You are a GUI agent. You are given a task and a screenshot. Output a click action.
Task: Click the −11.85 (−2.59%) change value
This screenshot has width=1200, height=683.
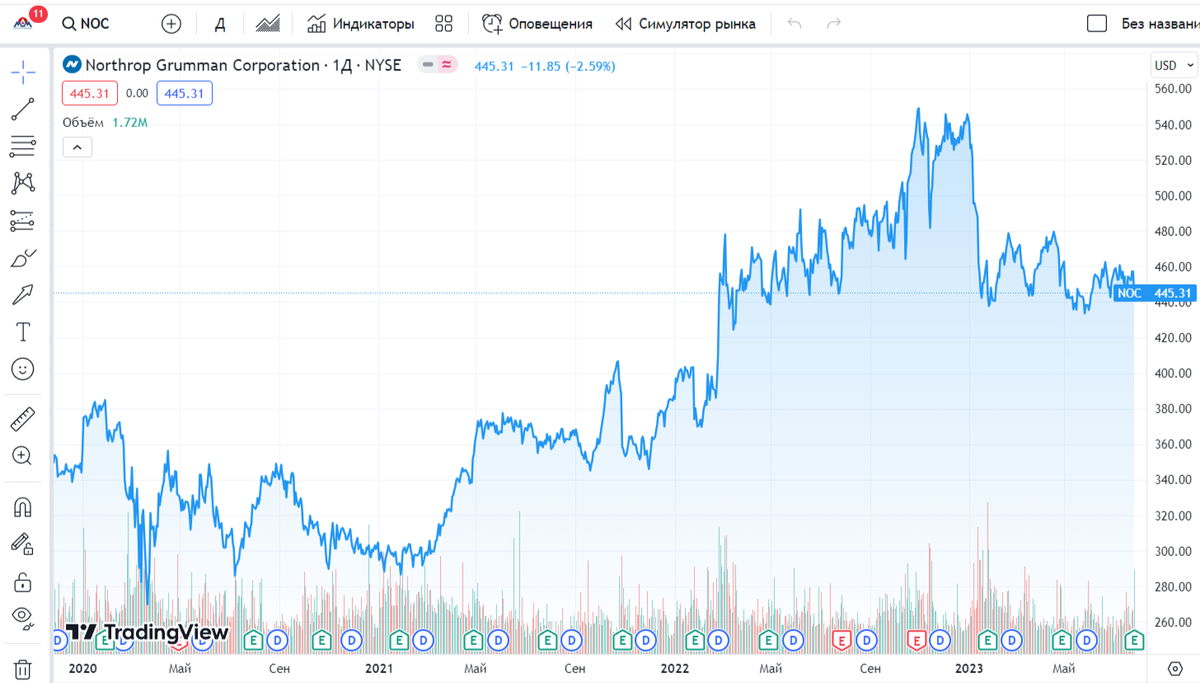567,66
